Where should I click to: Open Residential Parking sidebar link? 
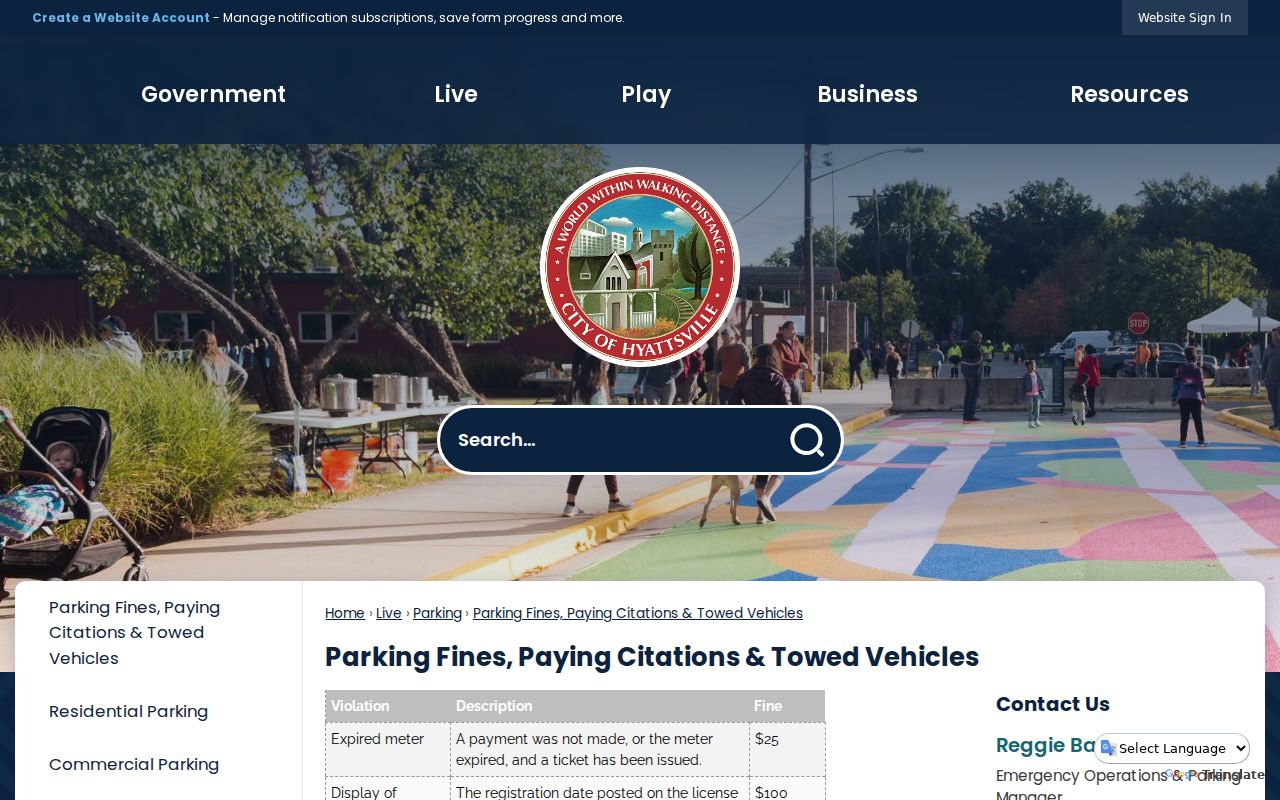128,711
